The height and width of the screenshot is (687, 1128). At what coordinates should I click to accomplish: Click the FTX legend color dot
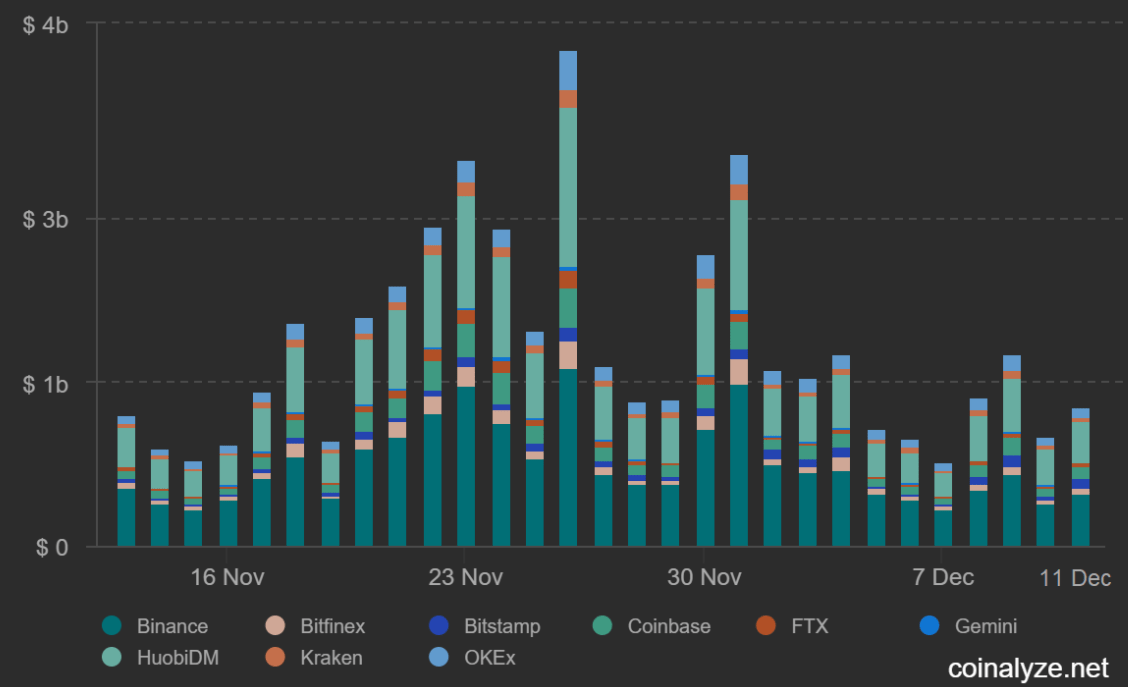pos(766,626)
